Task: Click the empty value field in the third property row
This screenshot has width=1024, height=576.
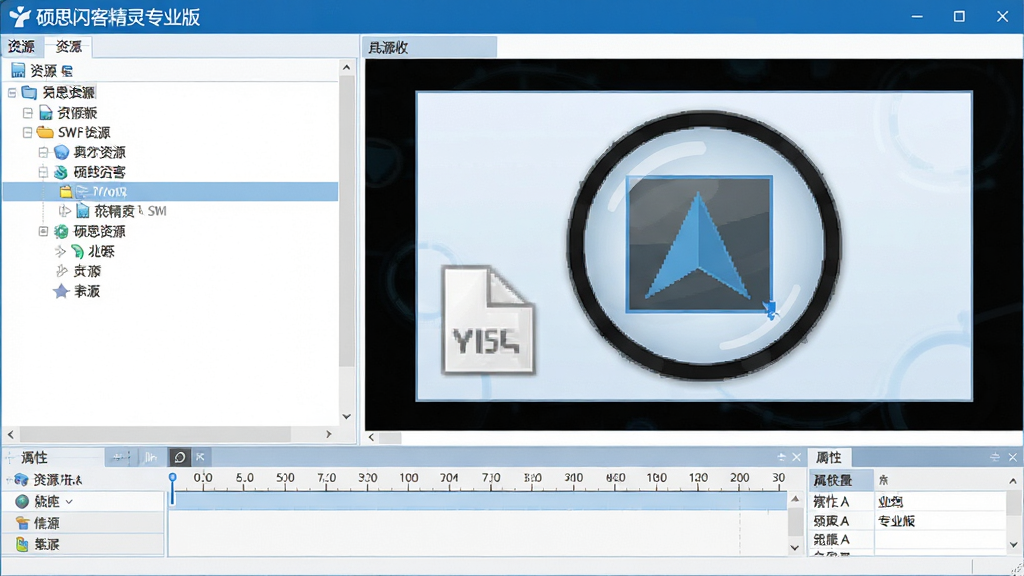Action: point(940,539)
